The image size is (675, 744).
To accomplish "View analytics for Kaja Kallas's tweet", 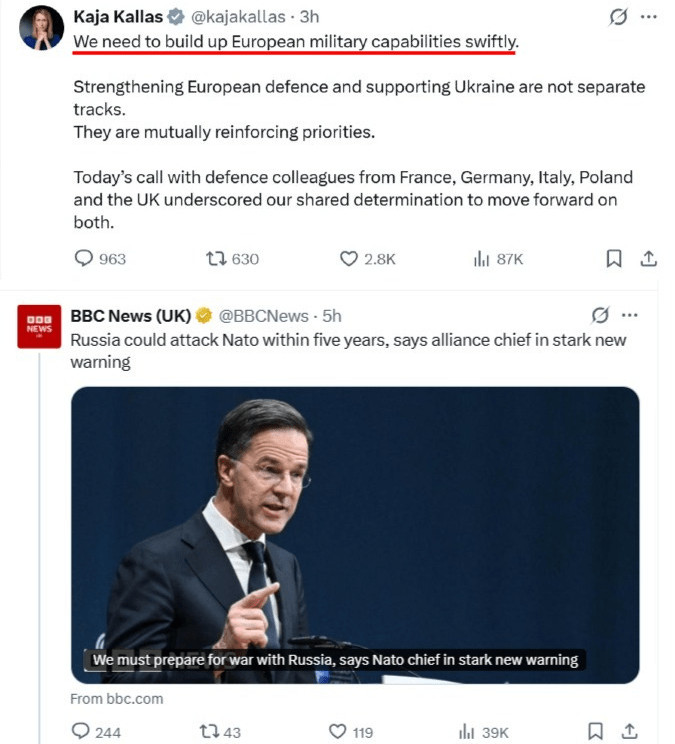I will [480, 258].
